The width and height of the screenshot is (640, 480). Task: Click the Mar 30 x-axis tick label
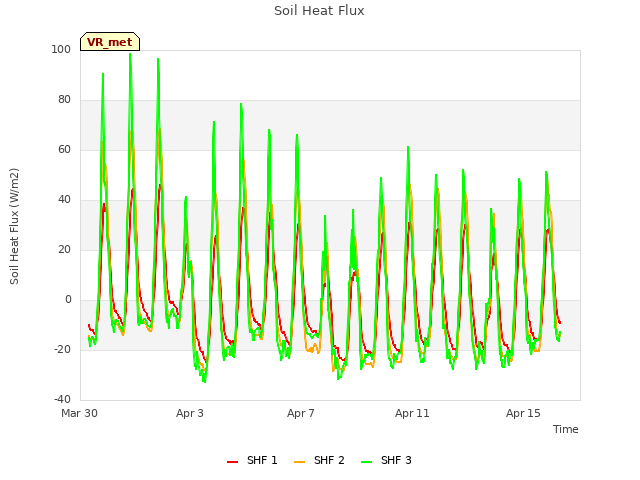point(80,413)
